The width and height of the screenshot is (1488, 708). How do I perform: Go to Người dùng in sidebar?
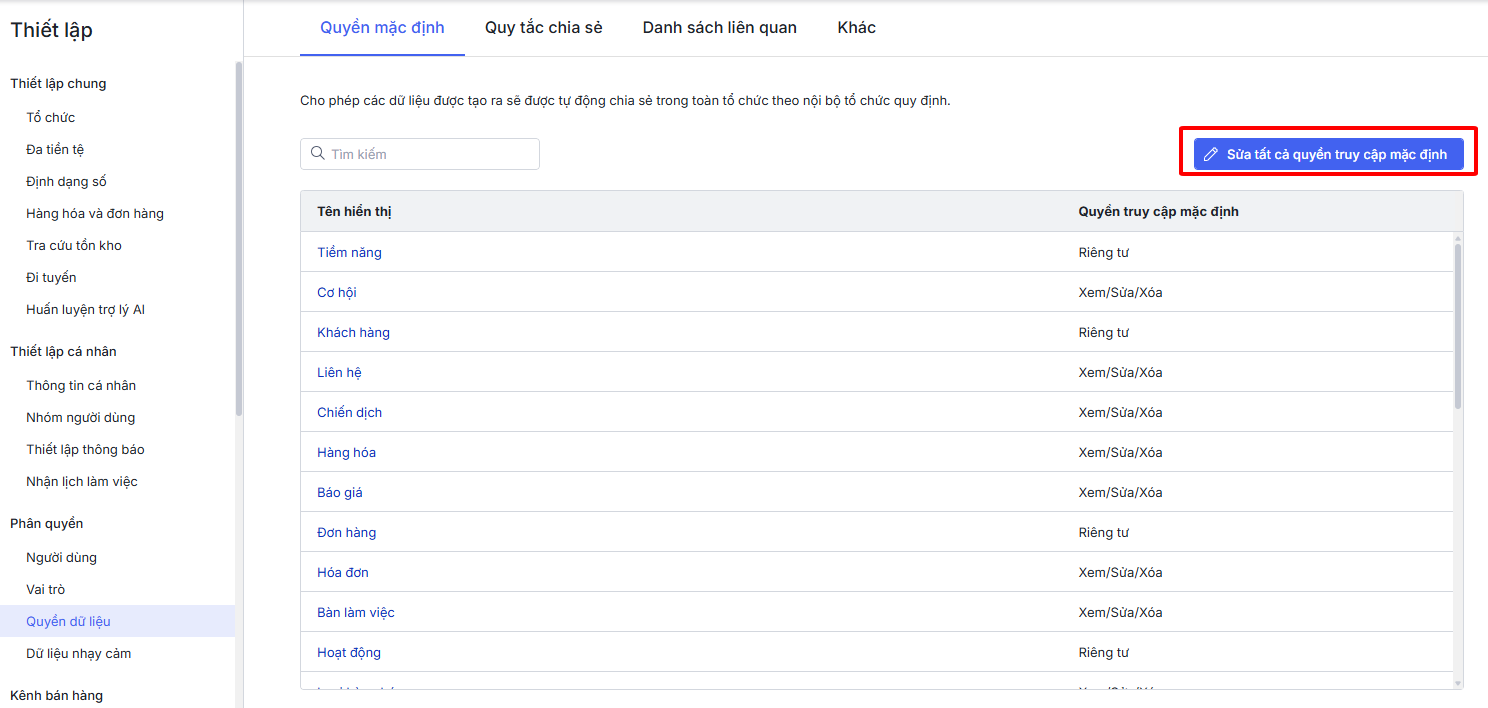61,557
